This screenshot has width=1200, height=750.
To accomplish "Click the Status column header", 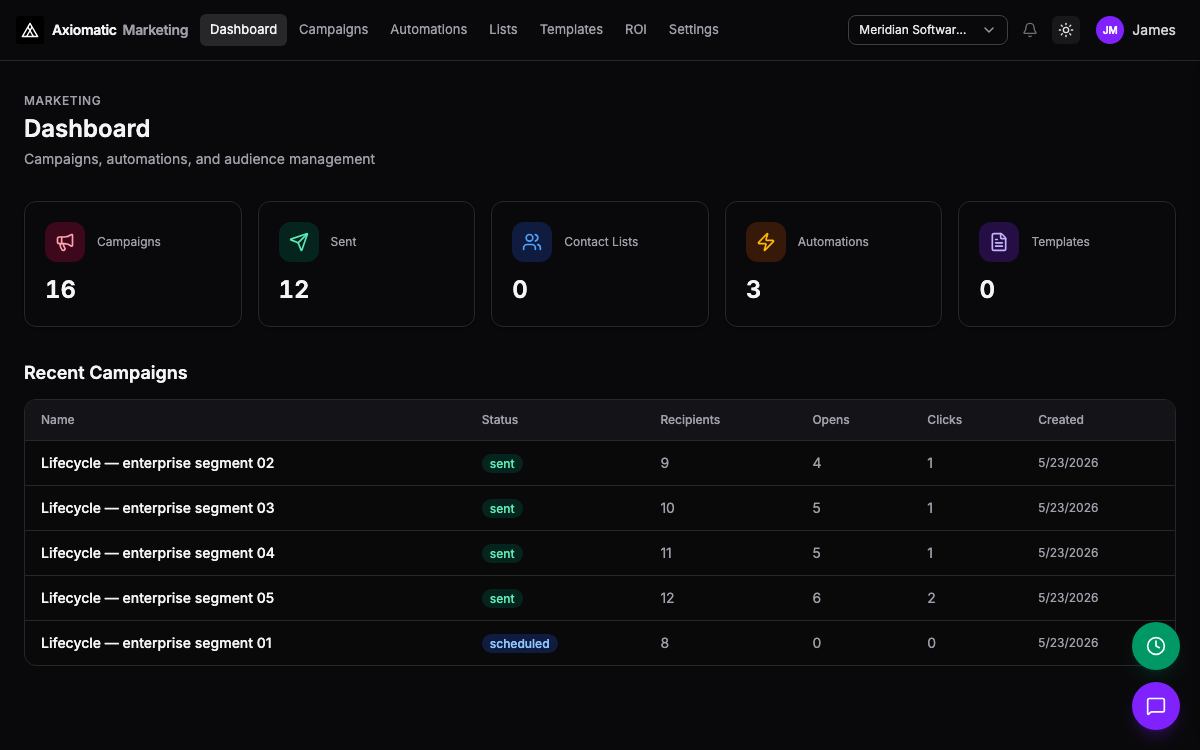I will 500,420.
